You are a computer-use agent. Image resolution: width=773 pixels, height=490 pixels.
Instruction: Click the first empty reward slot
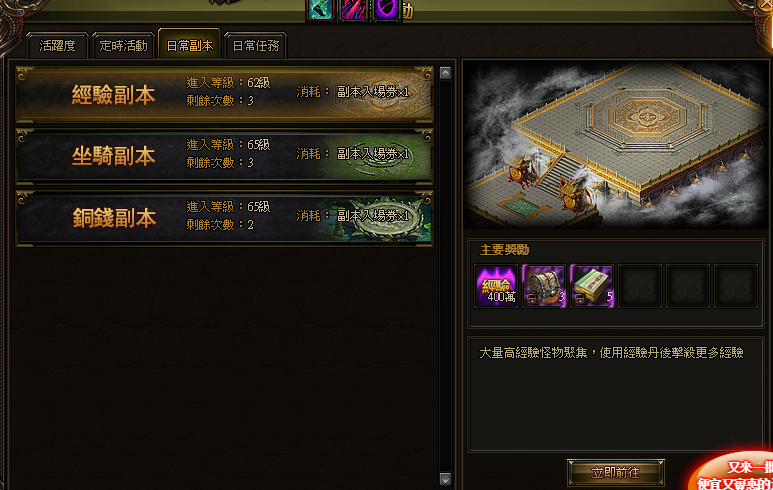(640, 286)
